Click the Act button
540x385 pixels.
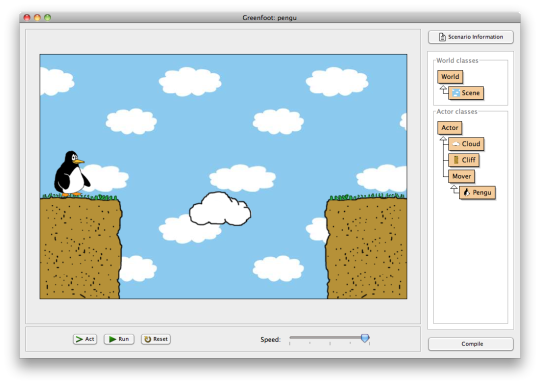(x=85, y=339)
